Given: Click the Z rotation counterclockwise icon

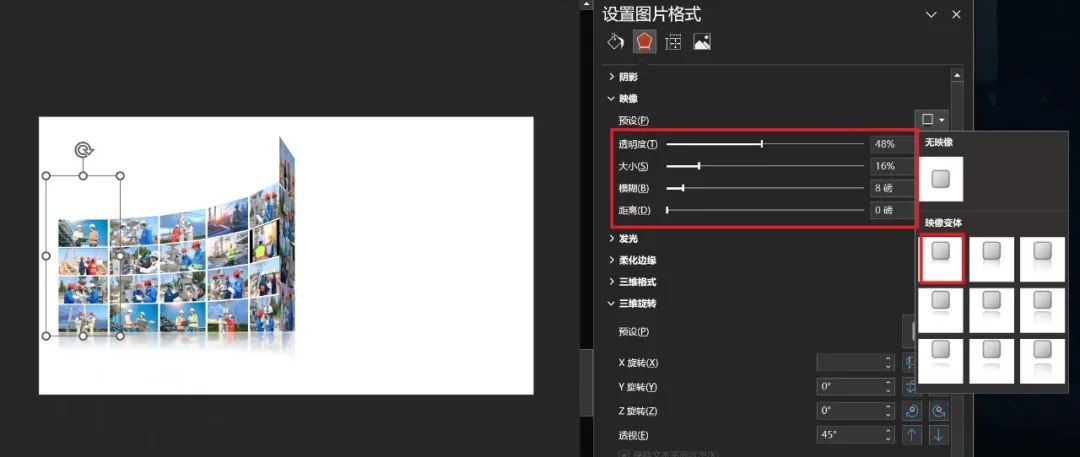Looking at the screenshot, I should coord(938,411).
